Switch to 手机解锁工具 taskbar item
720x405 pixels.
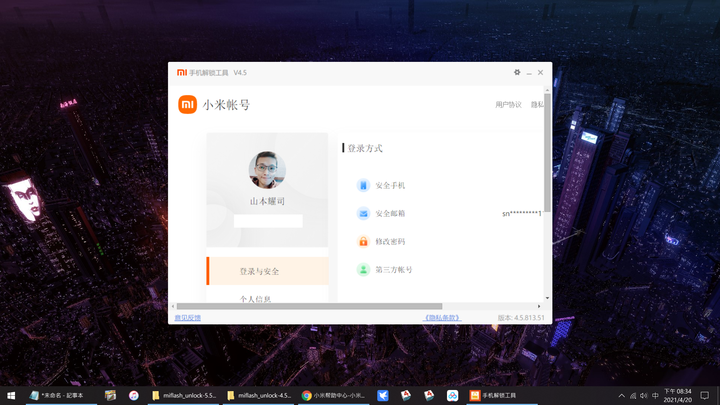click(502, 395)
